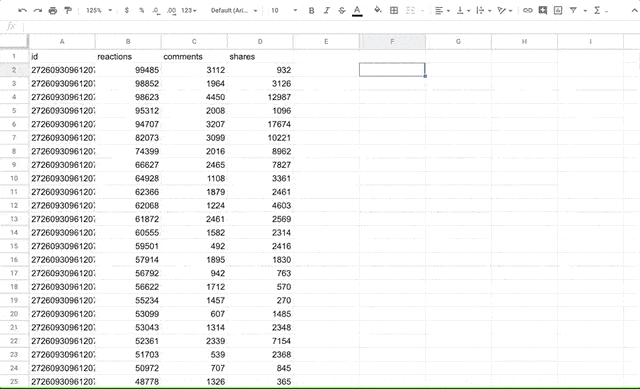Select column A header
This screenshot has width=640, height=389.
pyautogui.click(x=62, y=42)
